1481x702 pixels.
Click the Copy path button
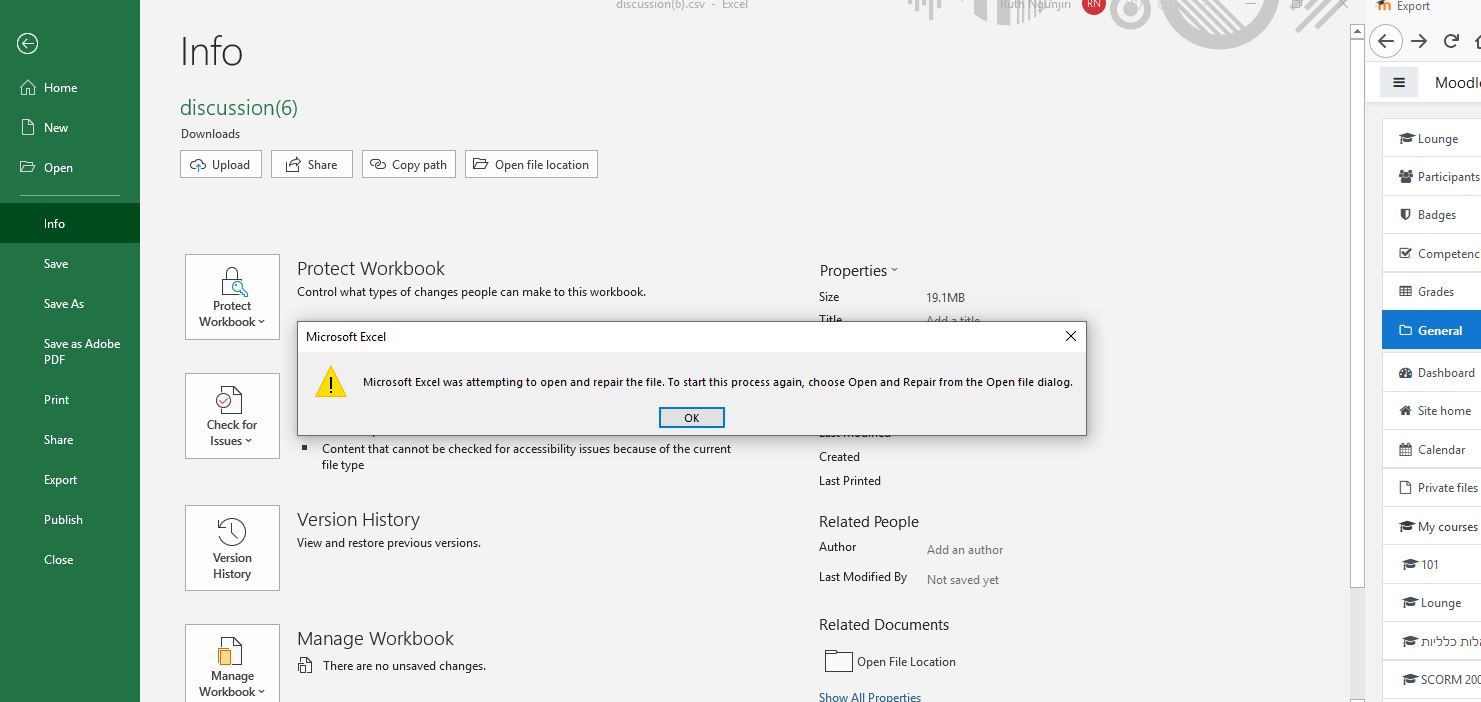(409, 164)
